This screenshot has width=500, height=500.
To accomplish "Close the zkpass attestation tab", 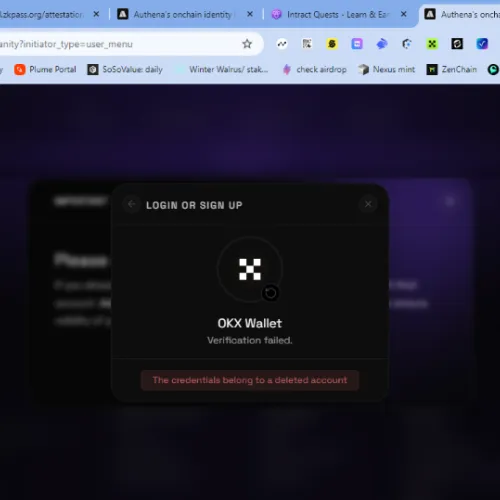I will tap(96, 14).
